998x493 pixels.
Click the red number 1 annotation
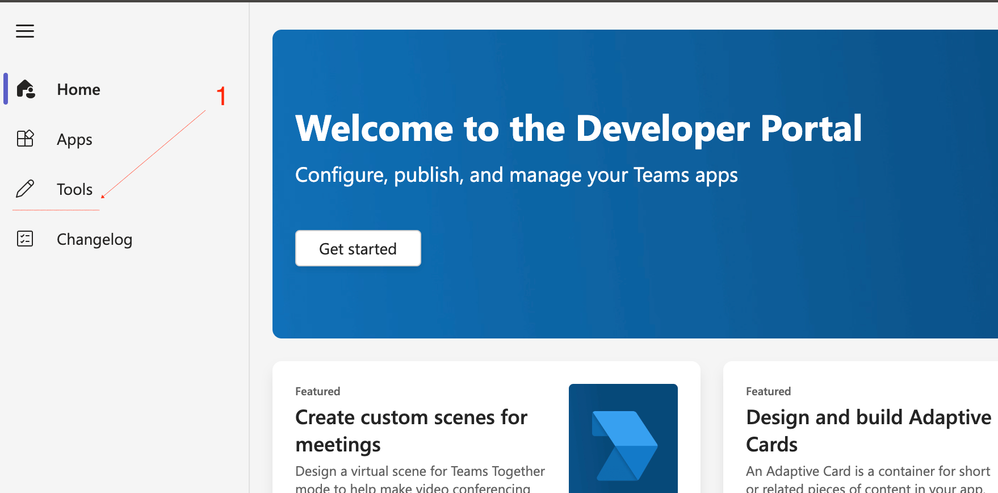tap(222, 96)
